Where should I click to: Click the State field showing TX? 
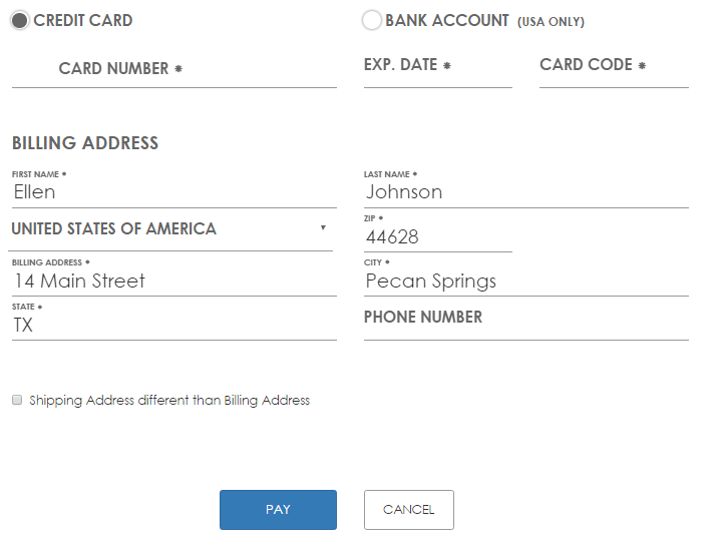[174, 325]
